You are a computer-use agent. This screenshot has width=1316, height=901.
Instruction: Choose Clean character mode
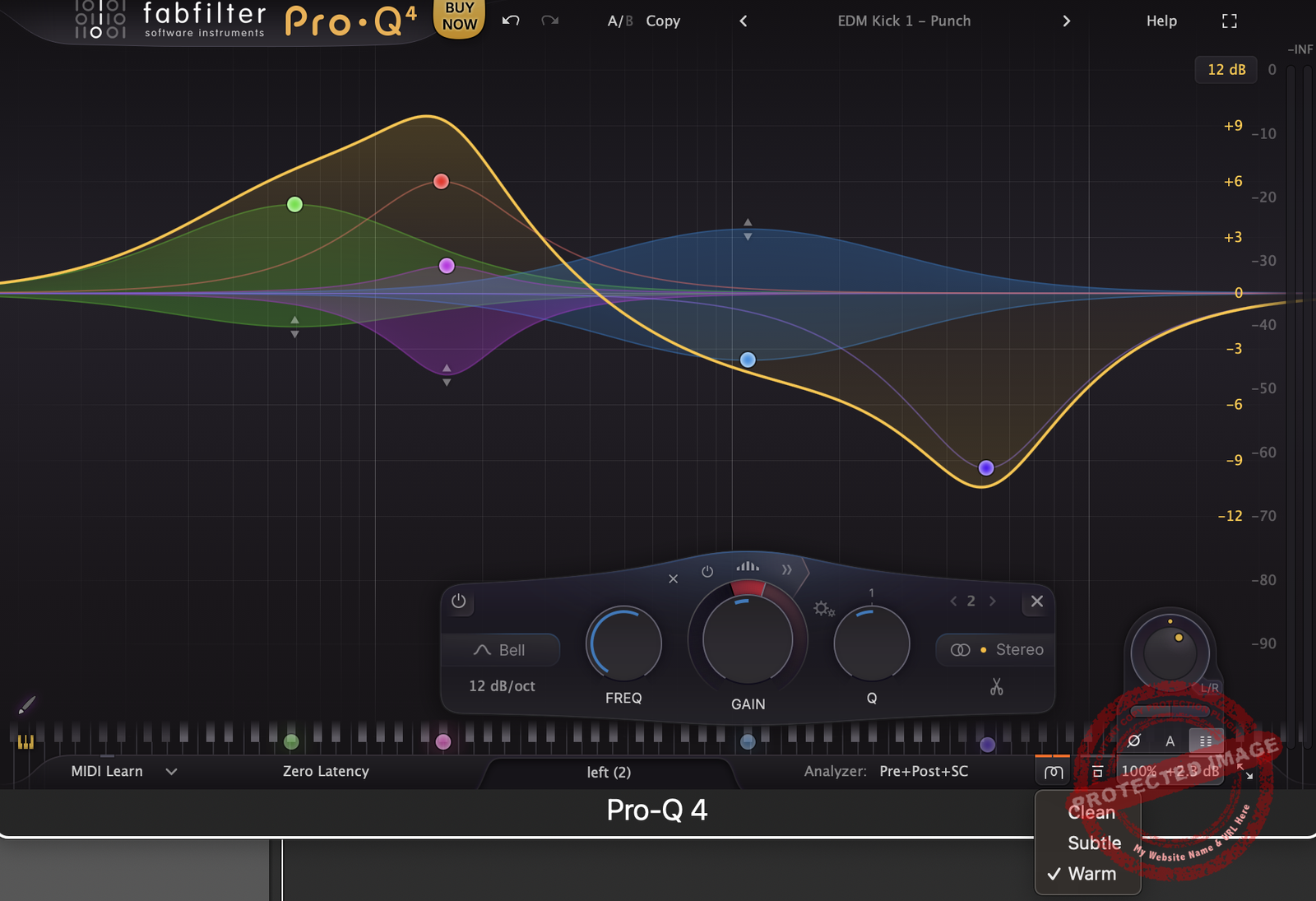(x=1091, y=812)
